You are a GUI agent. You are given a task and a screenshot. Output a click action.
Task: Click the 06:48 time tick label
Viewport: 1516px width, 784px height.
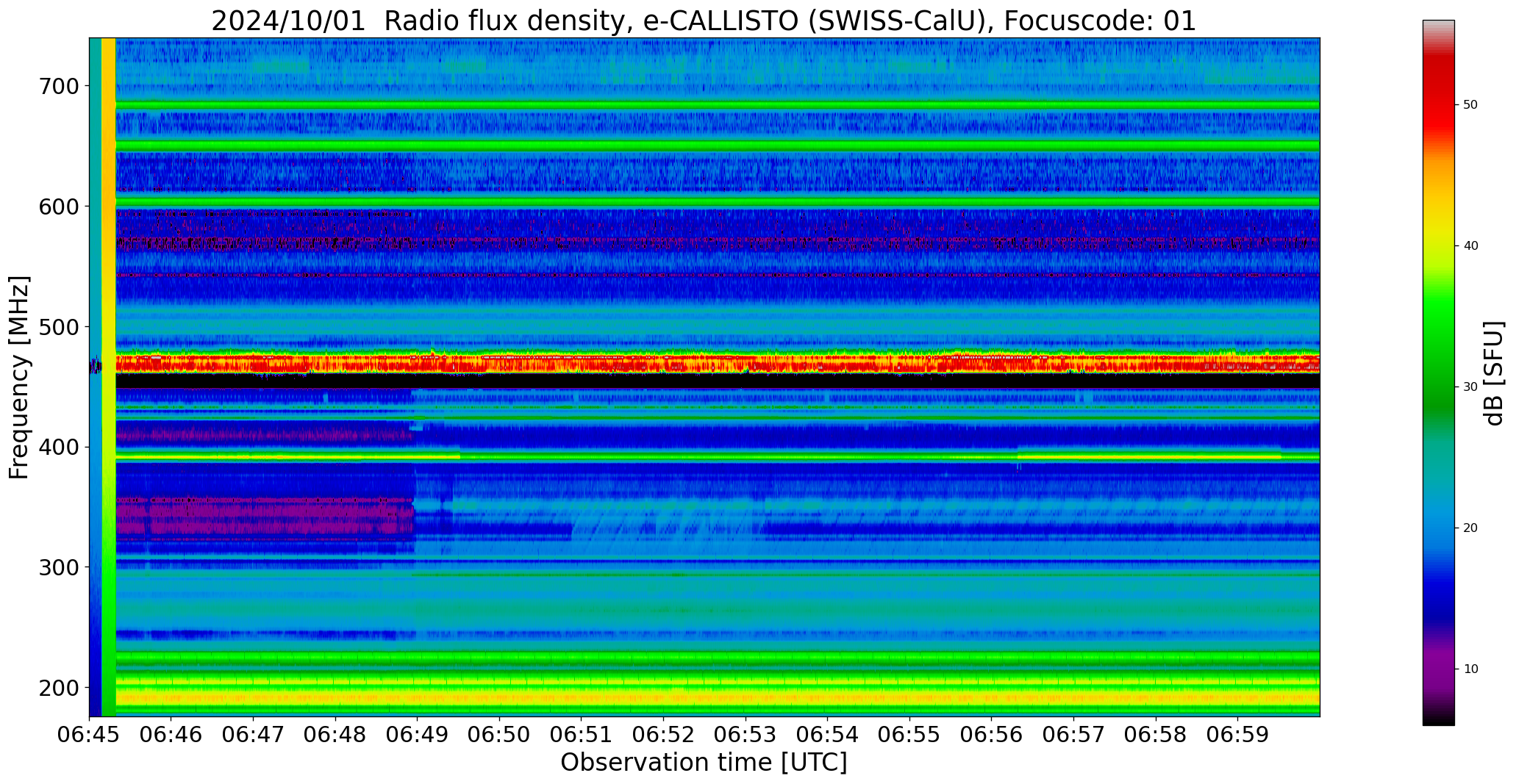335,735
